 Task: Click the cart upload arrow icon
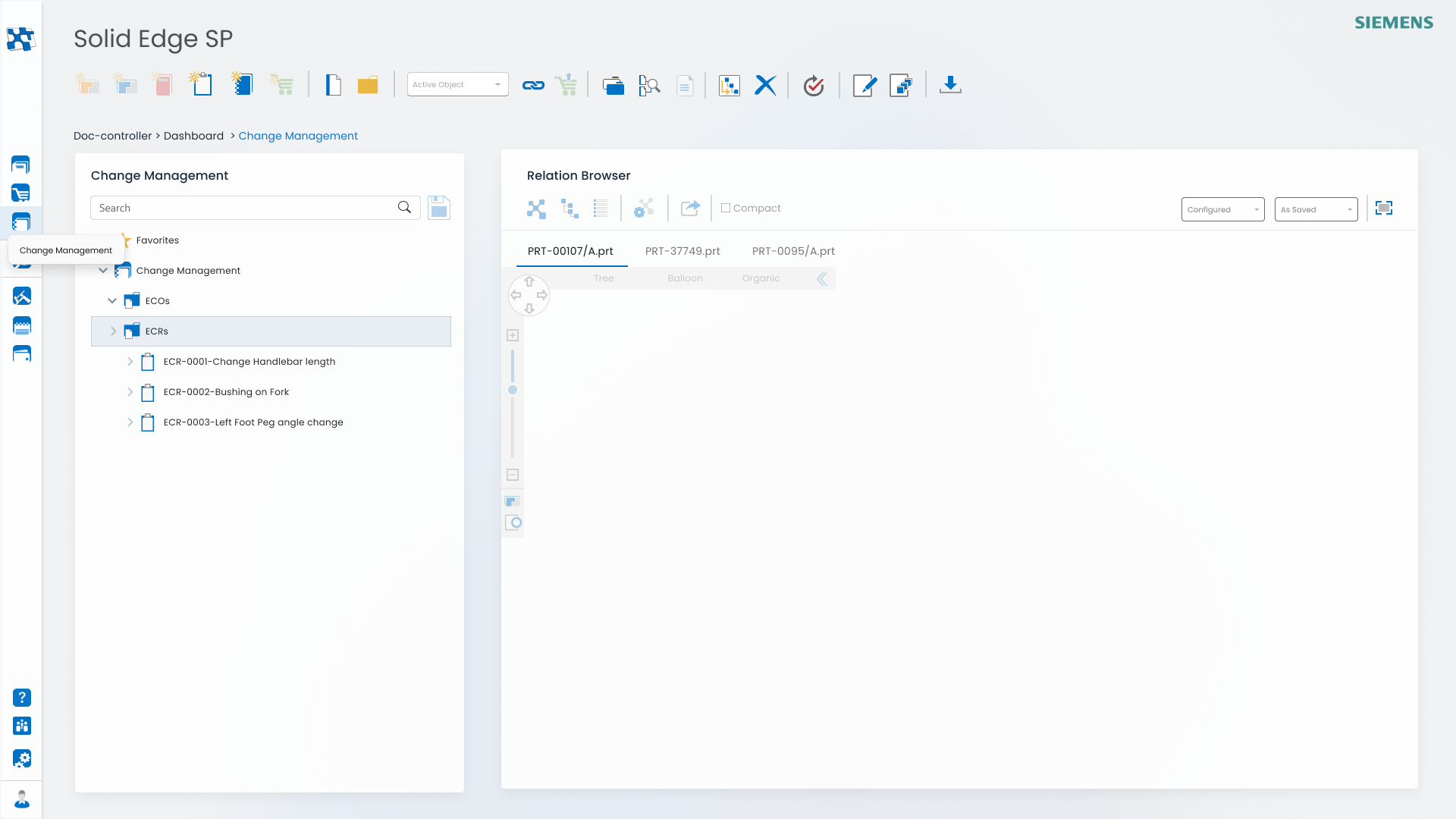coord(566,84)
